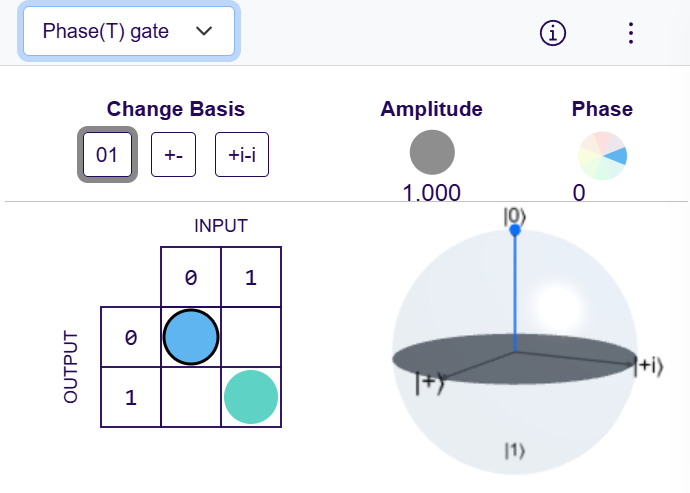
Task: Switch to the +- basis
Action: [x=173, y=155]
